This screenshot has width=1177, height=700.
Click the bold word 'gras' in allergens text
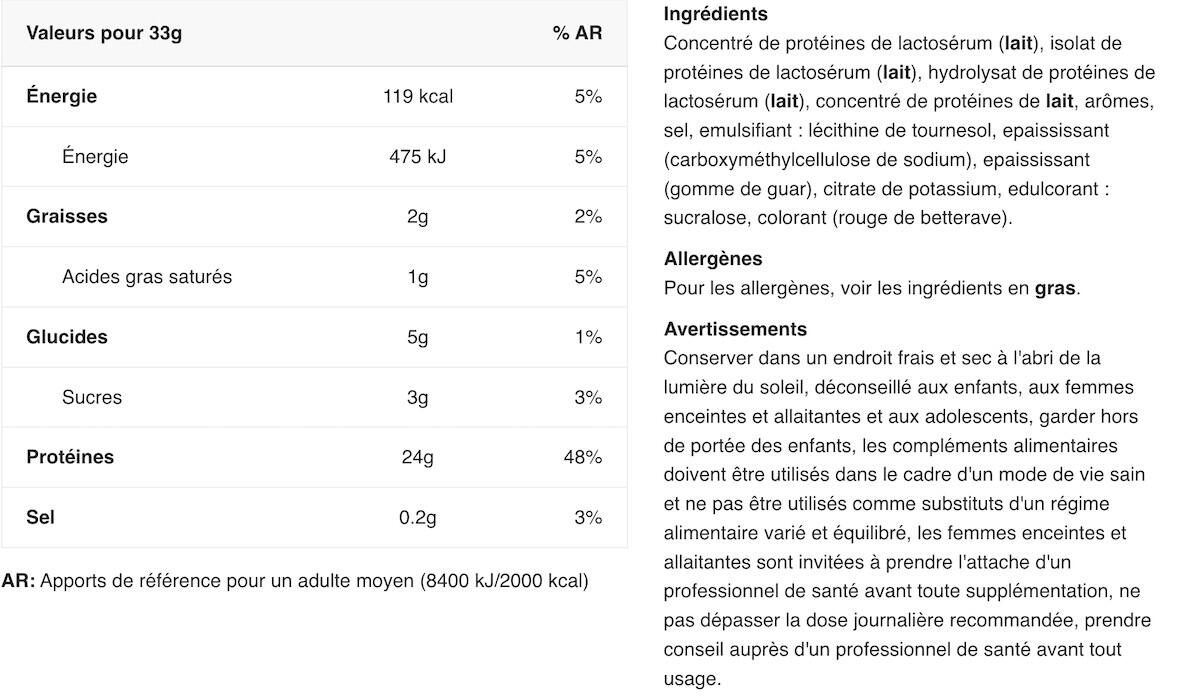pyautogui.click(x=1055, y=289)
